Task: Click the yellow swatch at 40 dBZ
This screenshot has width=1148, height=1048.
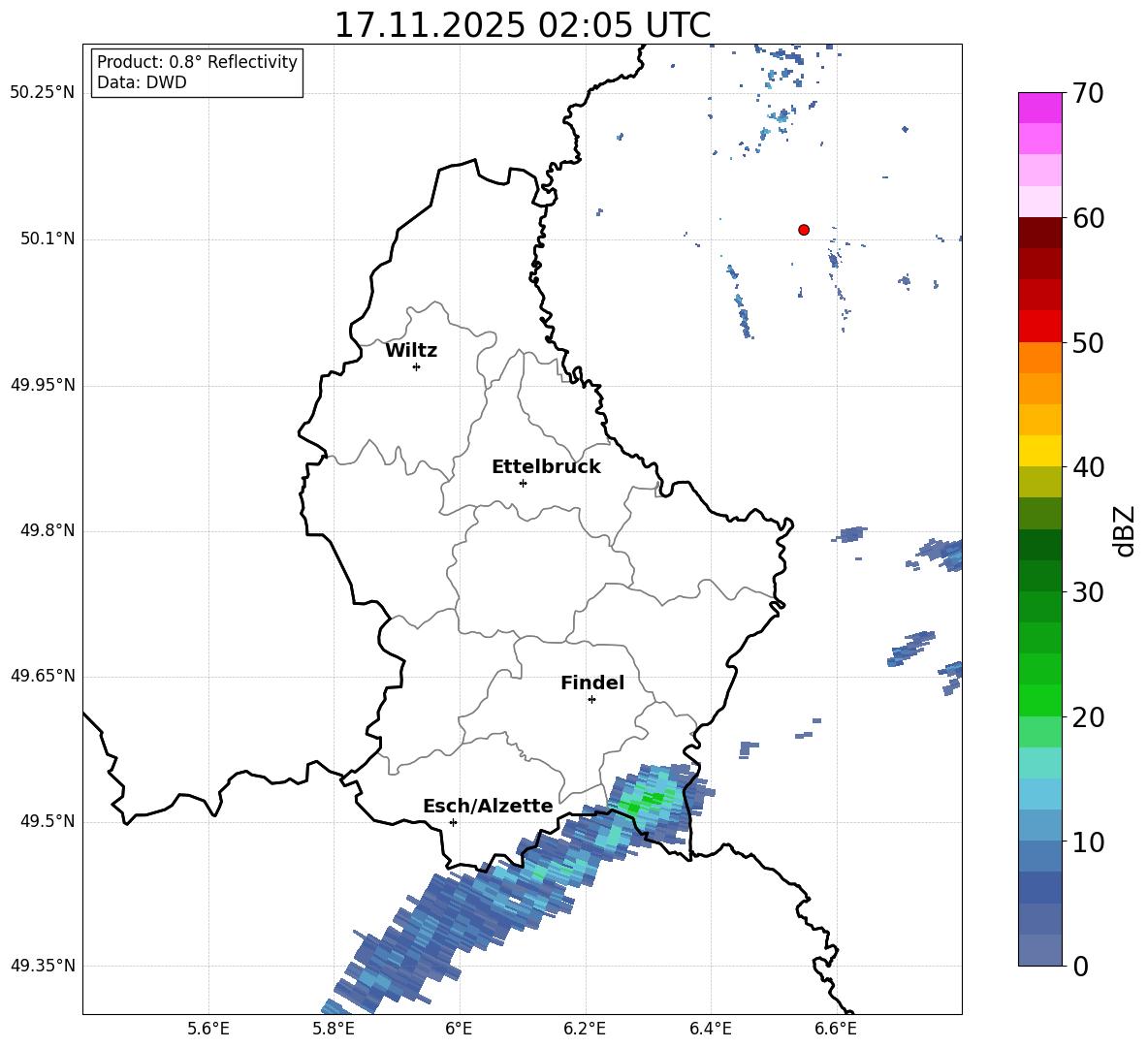Action: pos(1040,452)
